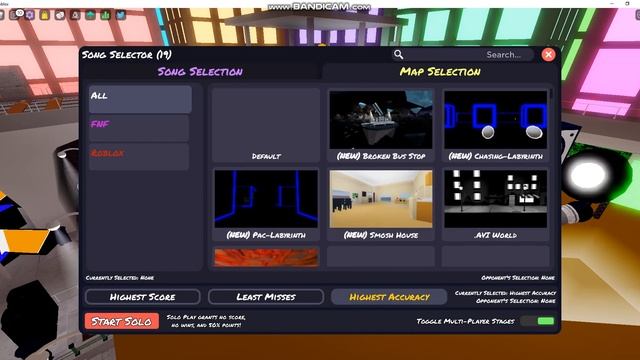Open the purple gear settings icon
640x360 pixels.
[30, 15]
